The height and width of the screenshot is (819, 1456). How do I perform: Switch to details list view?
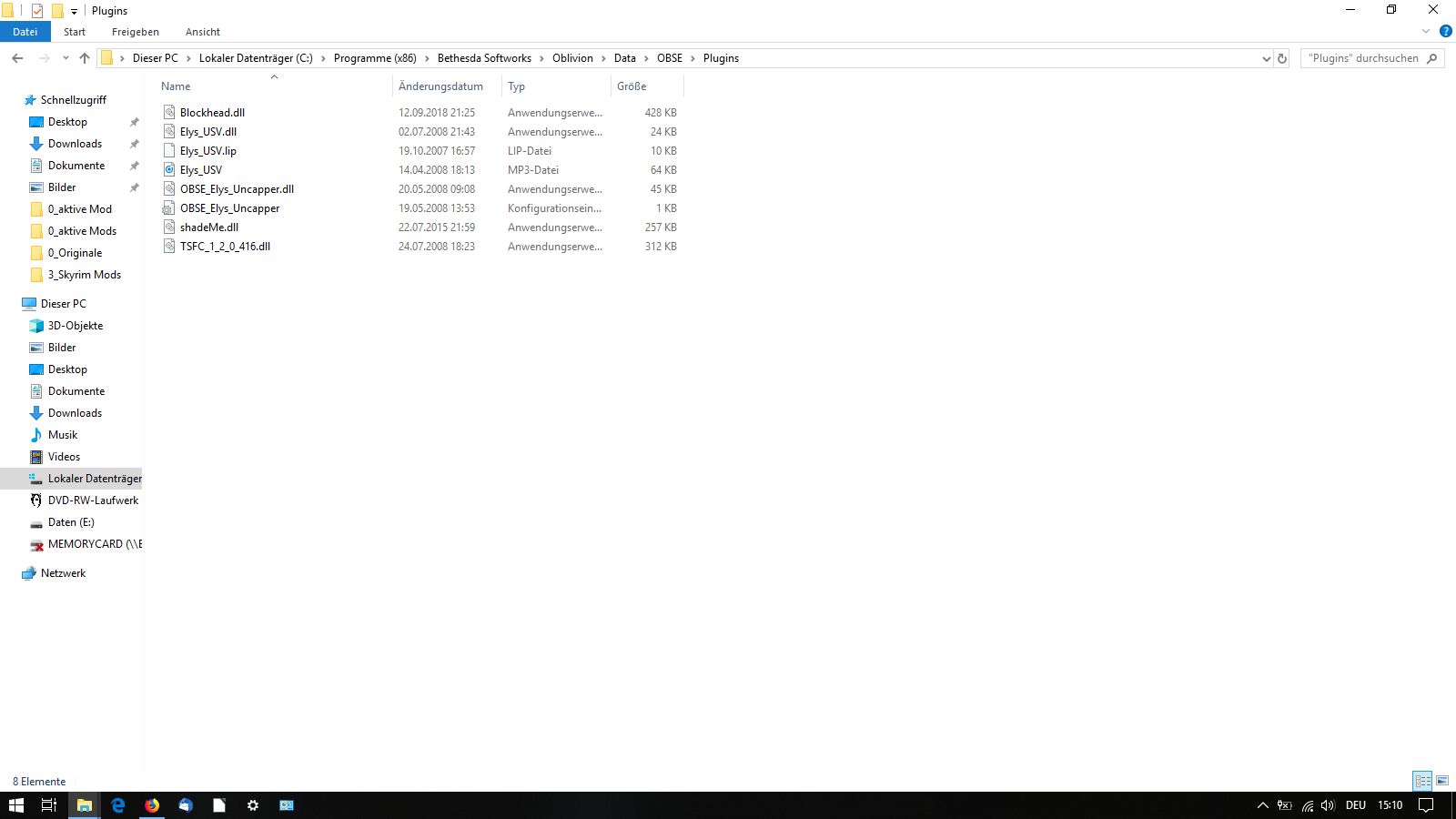pyautogui.click(x=1422, y=781)
